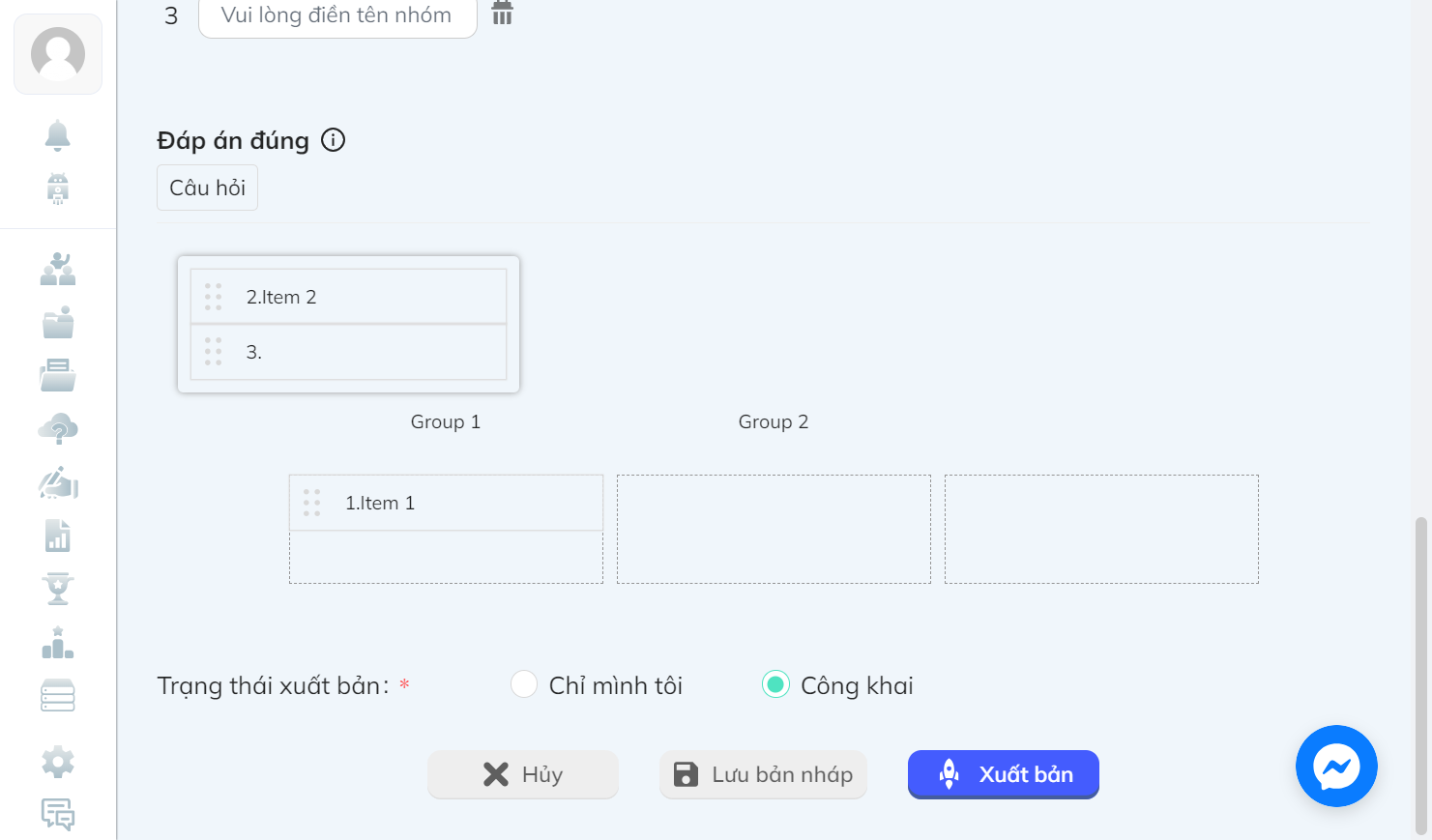Click Lưu bản nháp button
This screenshot has width=1432, height=840.
763,774
